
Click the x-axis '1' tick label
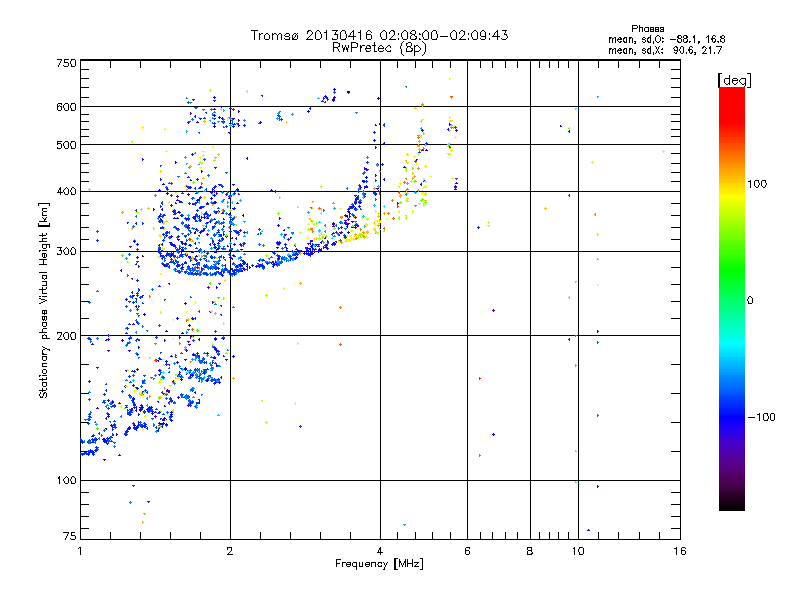[x=80, y=551]
